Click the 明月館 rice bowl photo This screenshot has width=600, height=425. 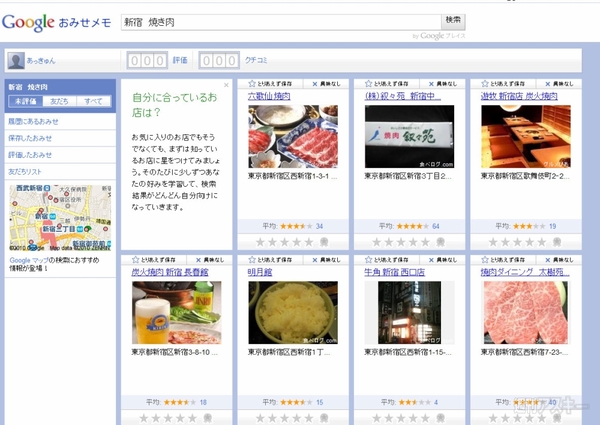coord(293,313)
